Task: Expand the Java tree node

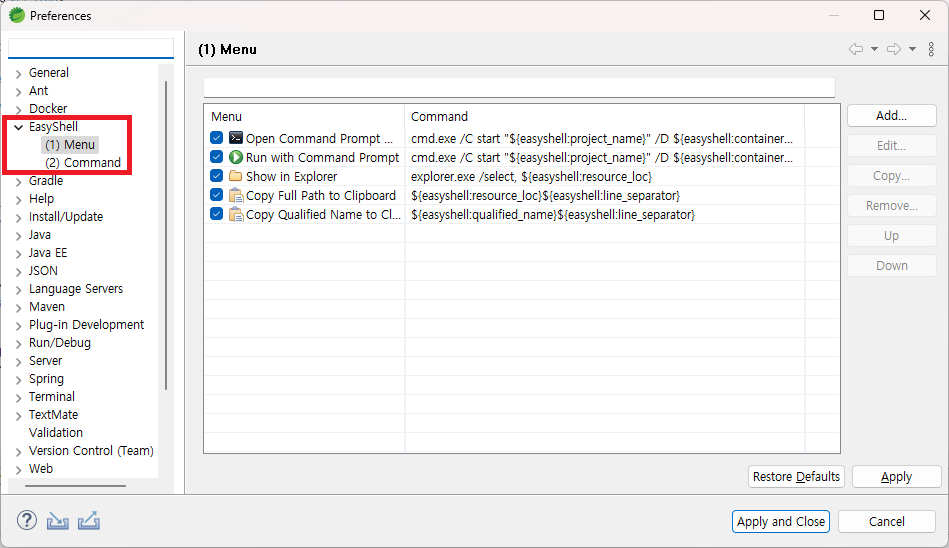Action: [18, 236]
